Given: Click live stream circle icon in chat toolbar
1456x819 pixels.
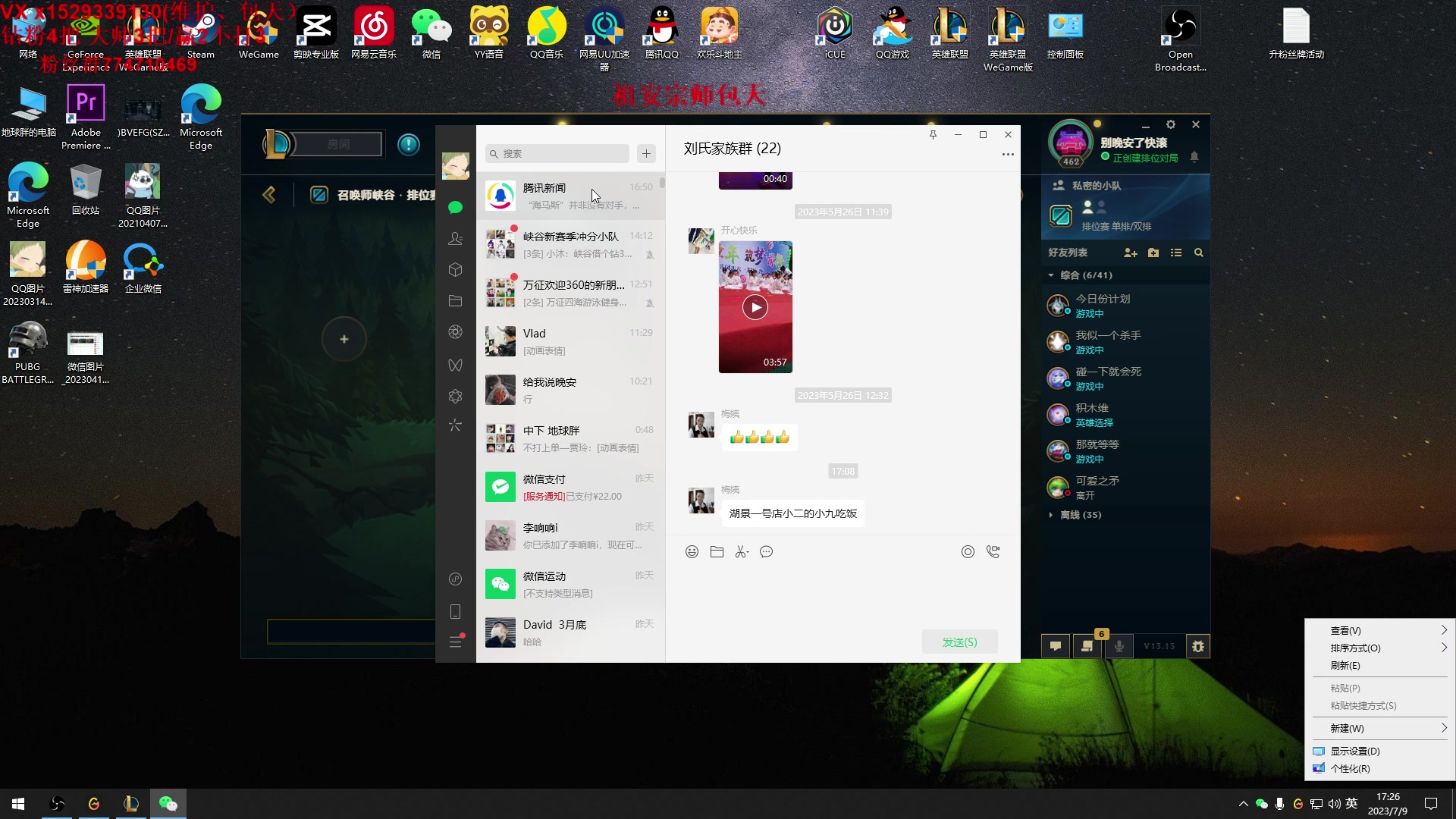Looking at the screenshot, I should tap(968, 552).
